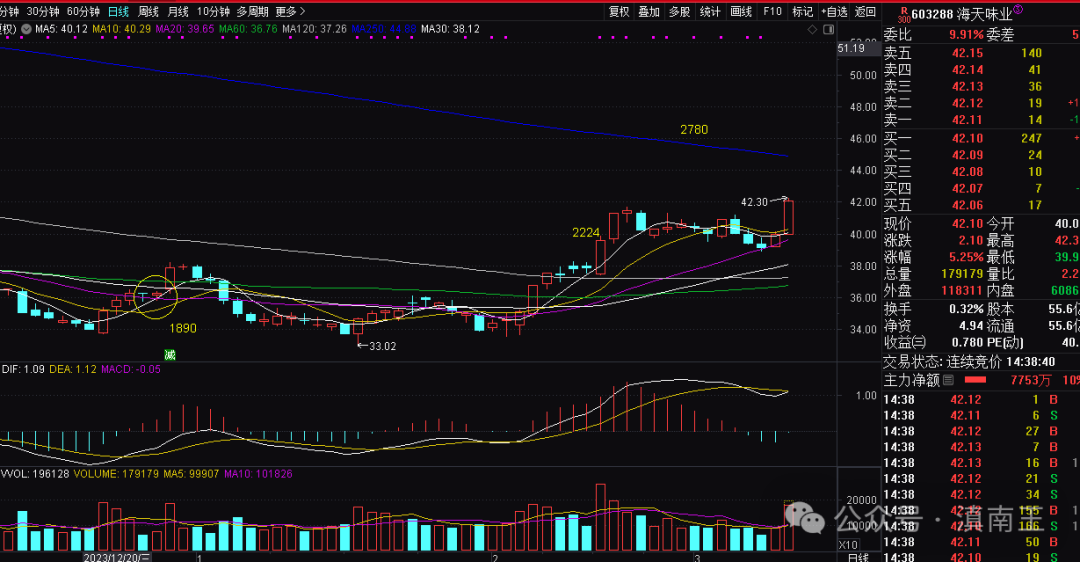Click the DEA: 1.12 MACD label
Viewport: 1080px width, 562px height.
73,369
